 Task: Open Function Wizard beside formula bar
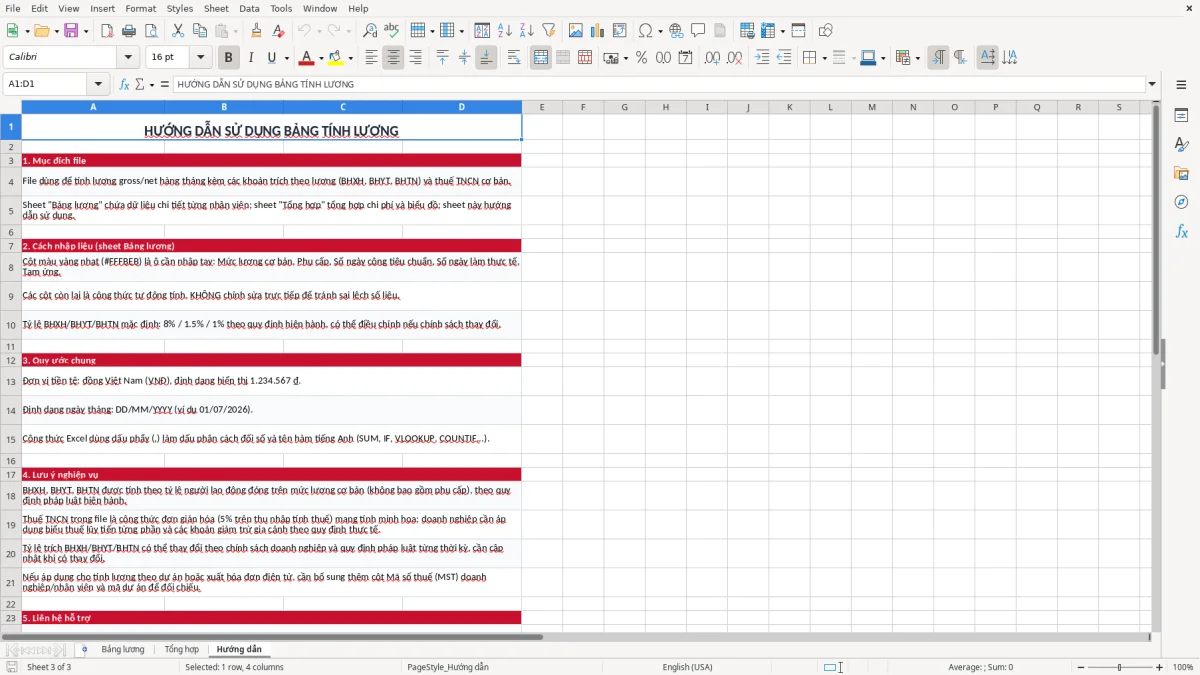point(124,84)
